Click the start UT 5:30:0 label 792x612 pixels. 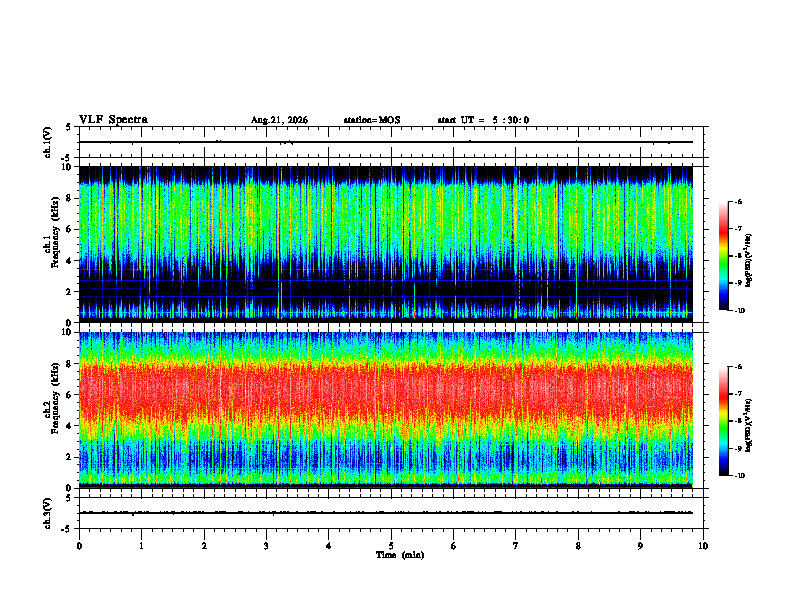coord(483,120)
